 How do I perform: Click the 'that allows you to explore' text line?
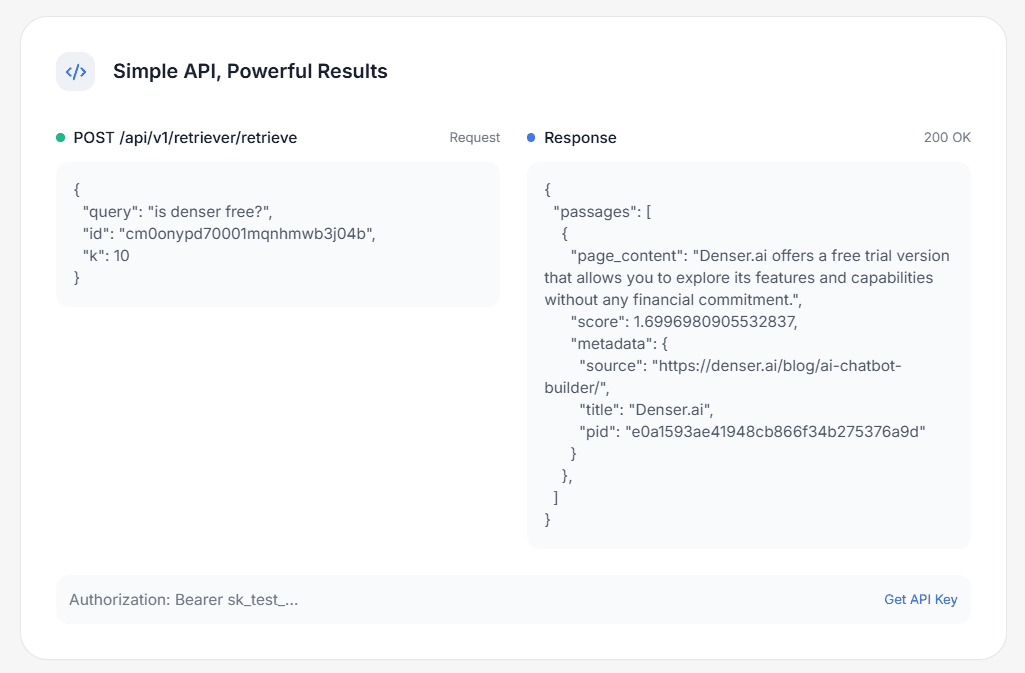(739, 278)
